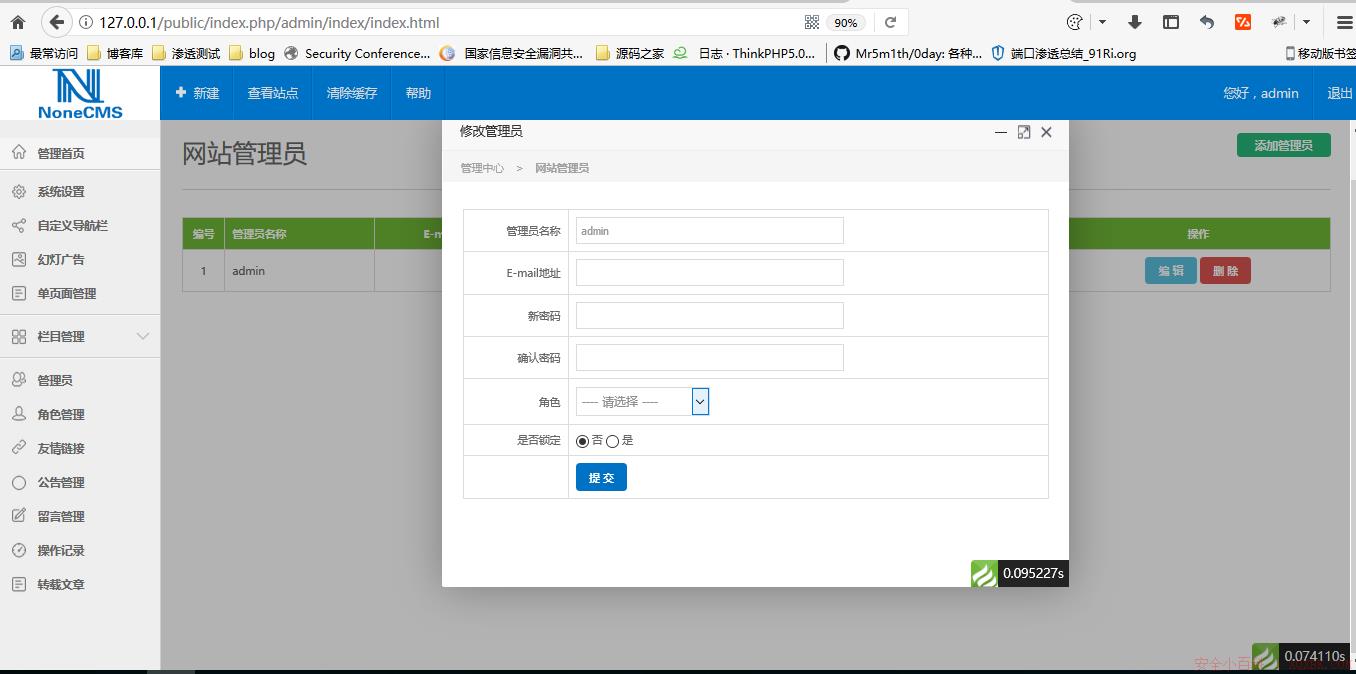Open 公告管理 in the sidebar
Image resolution: width=1356 pixels, height=674 pixels.
[x=80, y=482]
